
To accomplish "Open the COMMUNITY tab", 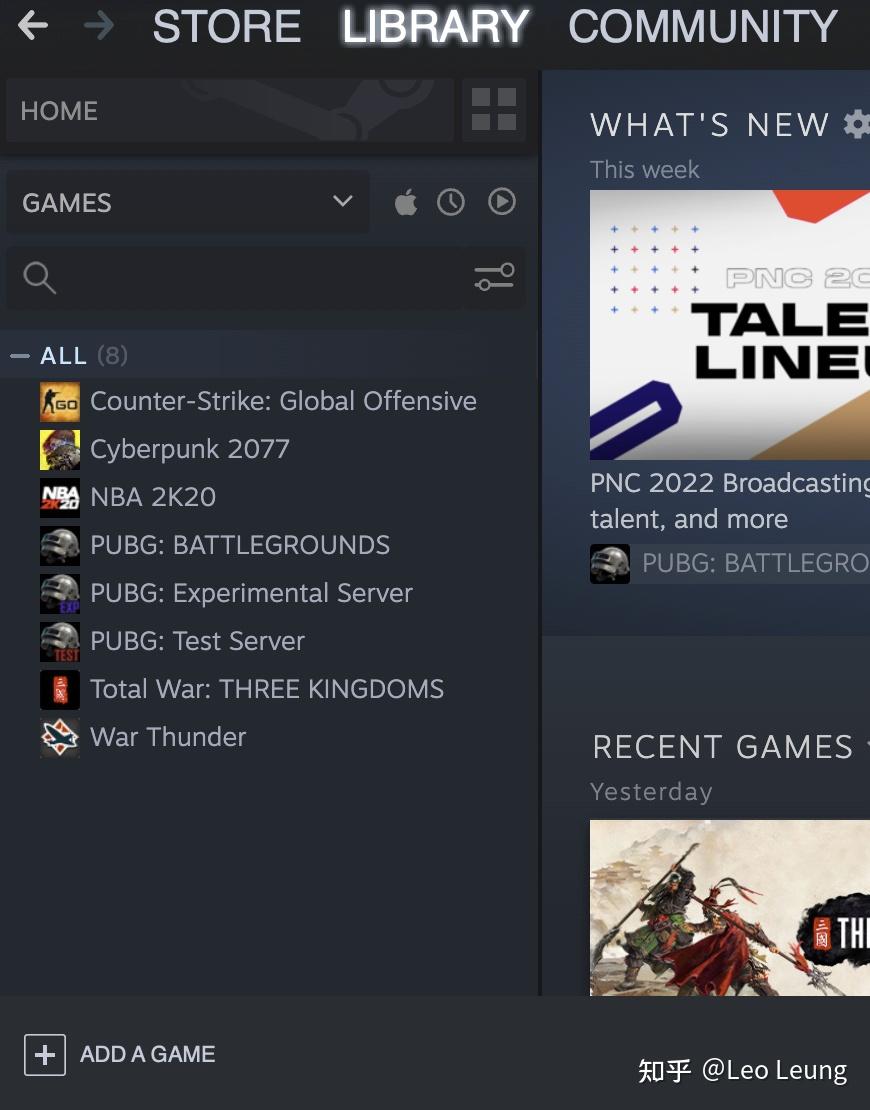I will 703,27.
